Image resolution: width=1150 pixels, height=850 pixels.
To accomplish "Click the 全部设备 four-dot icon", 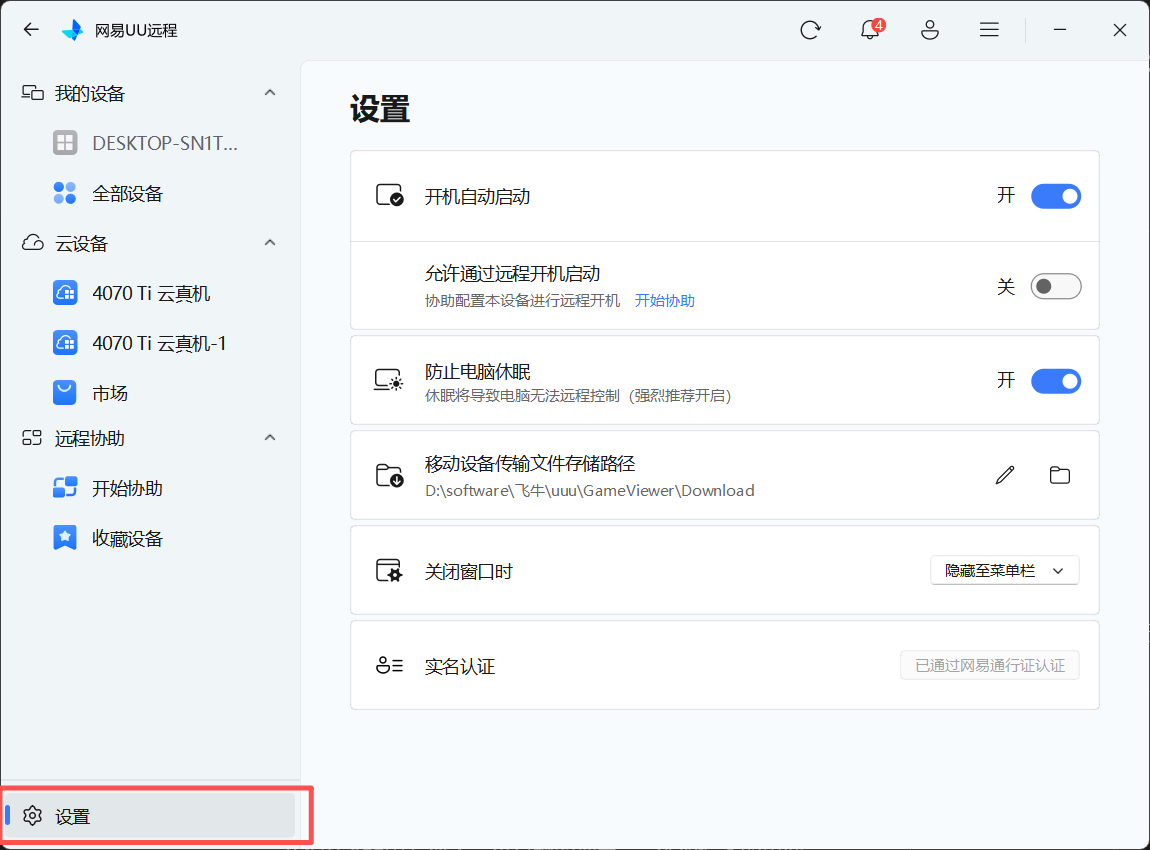I will [65, 193].
